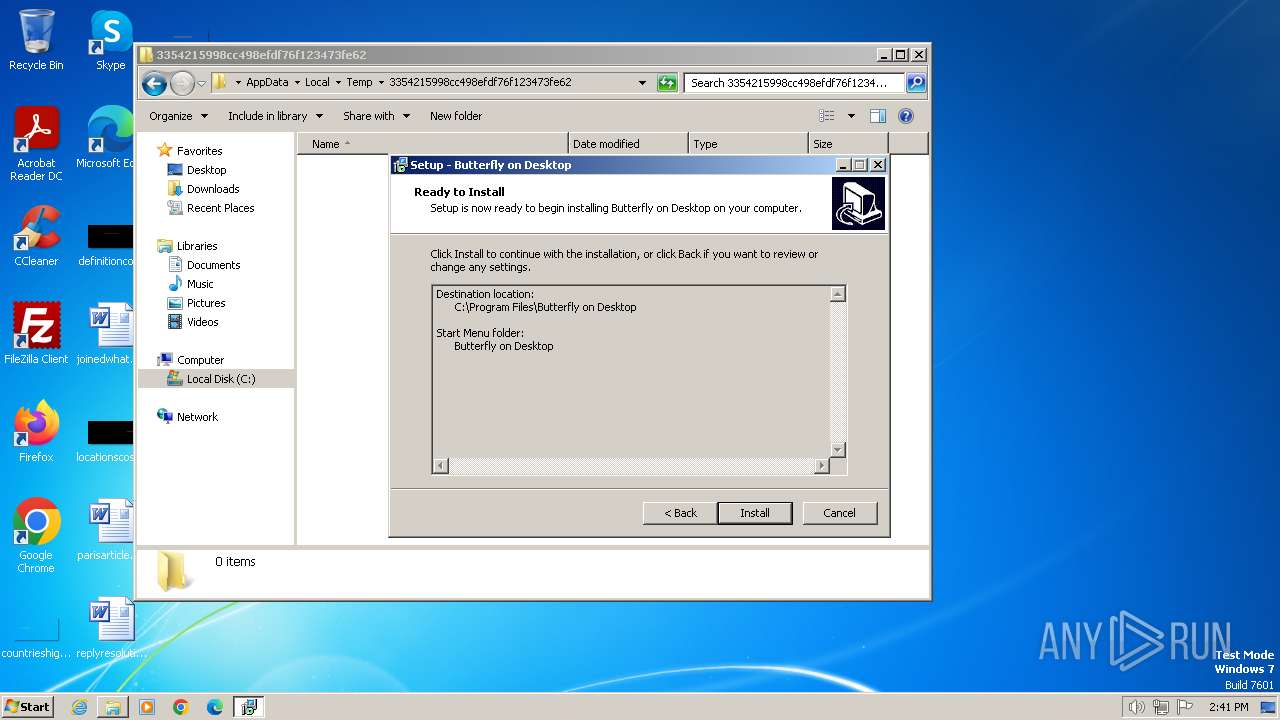Sort by Size column header
This screenshot has height=720, width=1280.
tap(848, 144)
